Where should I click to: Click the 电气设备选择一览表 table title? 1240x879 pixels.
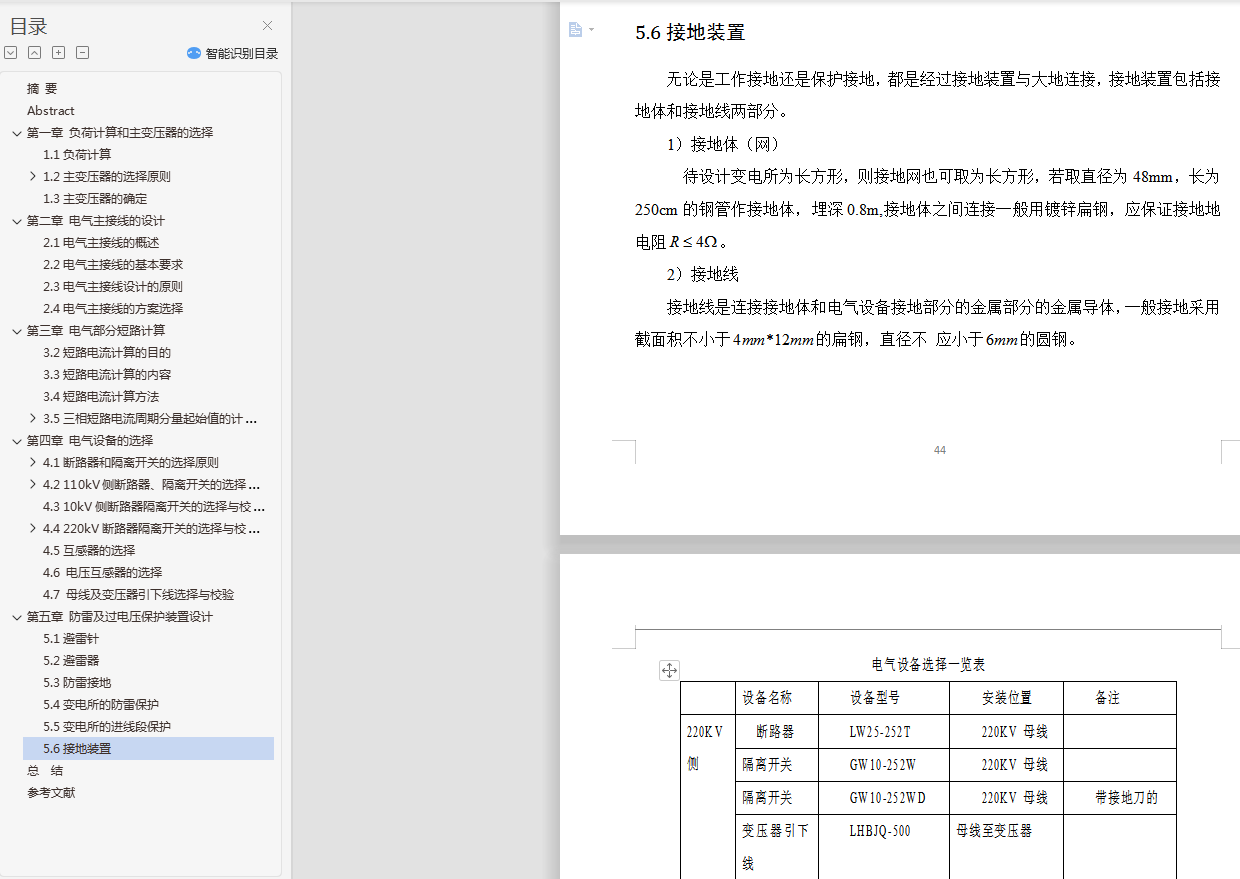click(928, 664)
